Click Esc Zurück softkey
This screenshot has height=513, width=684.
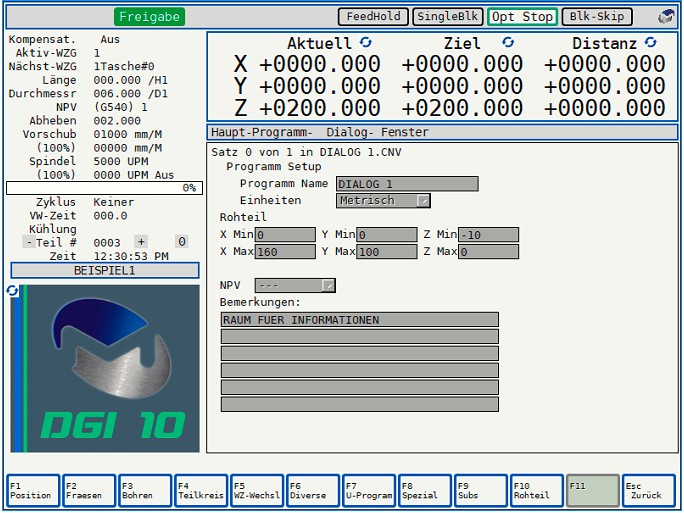click(649, 491)
